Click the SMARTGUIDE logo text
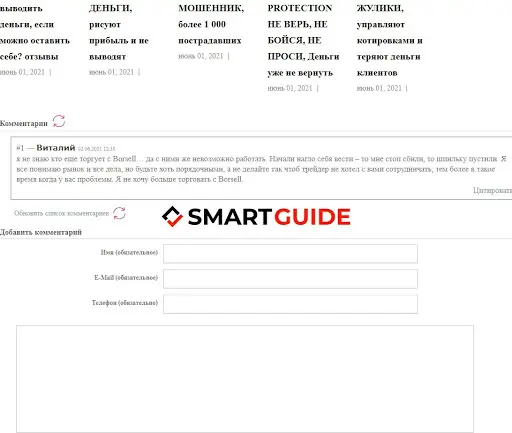The width and height of the screenshot is (512, 433). pos(269,217)
